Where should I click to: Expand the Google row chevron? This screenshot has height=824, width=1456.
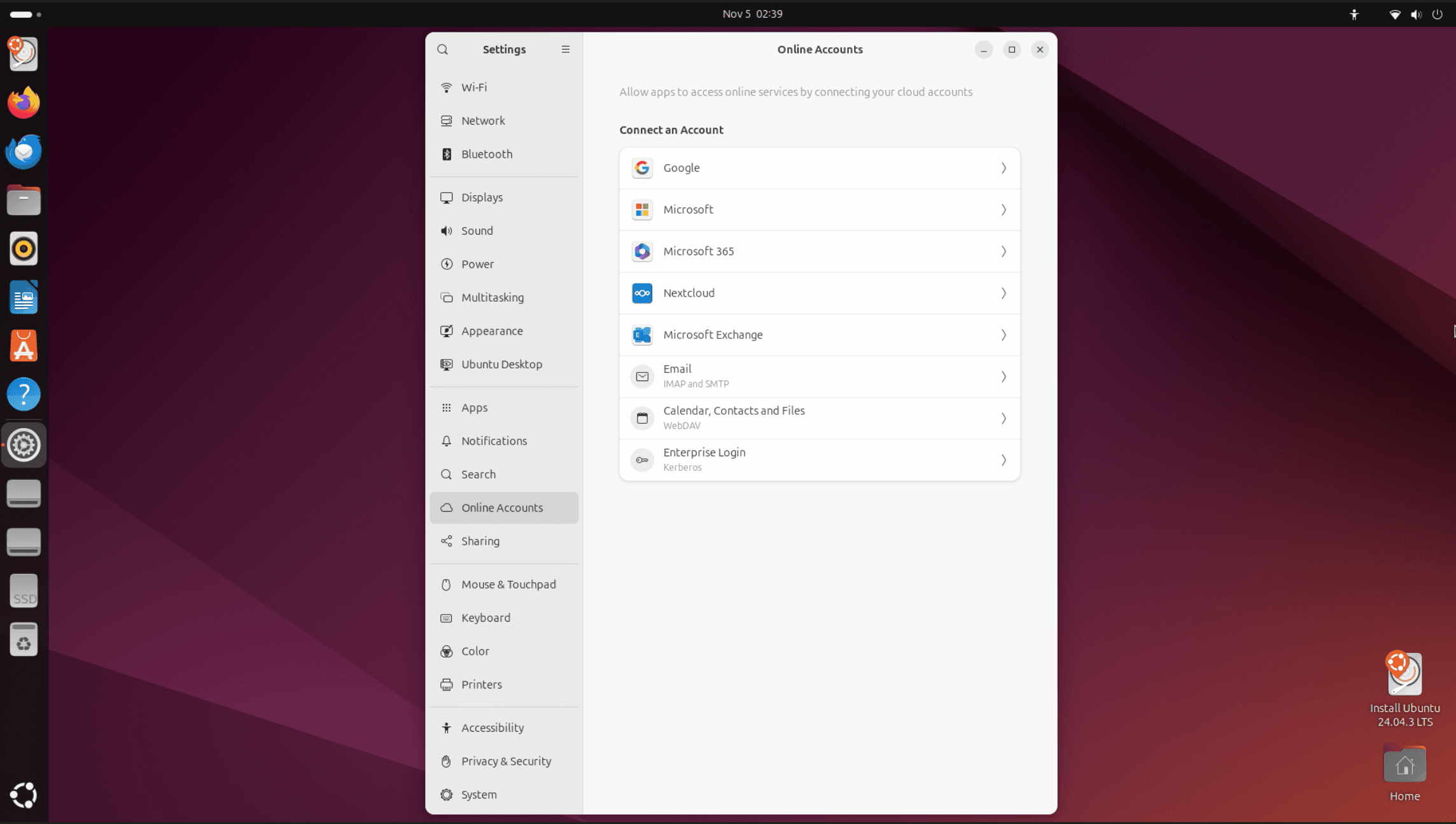tap(1003, 168)
